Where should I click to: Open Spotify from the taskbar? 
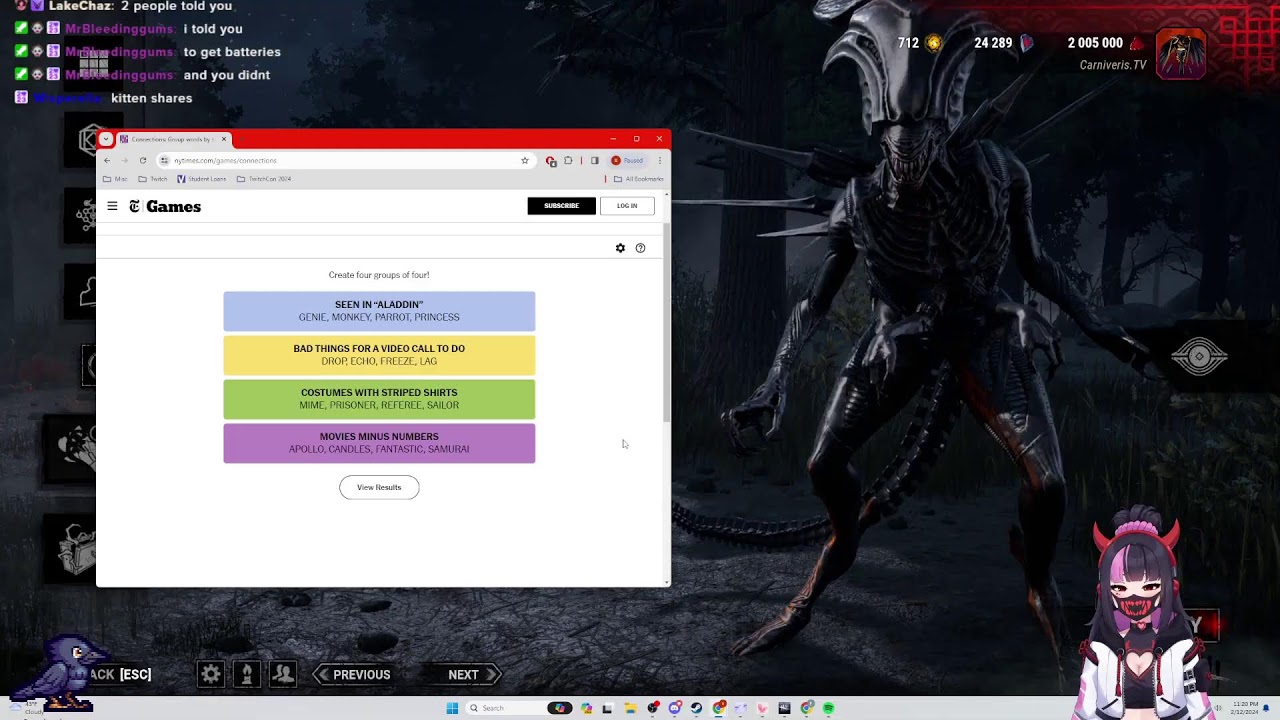(x=828, y=708)
